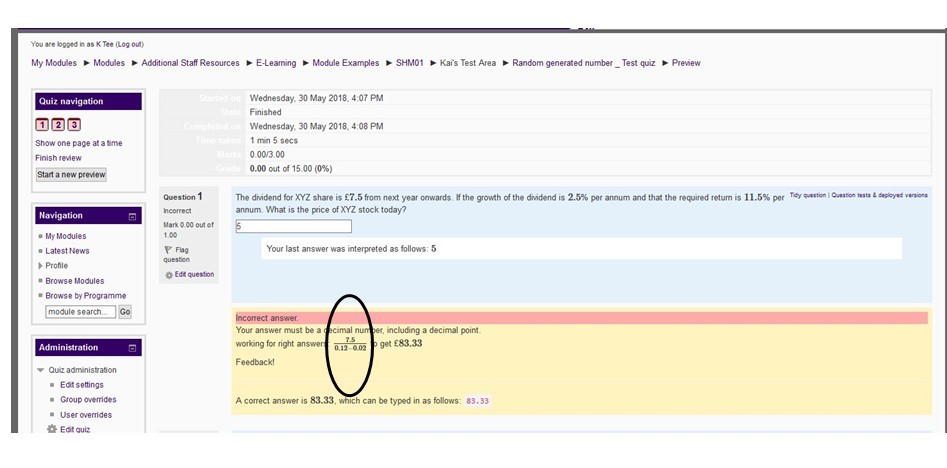The width and height of the screenshot is (947, 468).
Task: Expand the Profile tree item
Action: coord(41,266)
